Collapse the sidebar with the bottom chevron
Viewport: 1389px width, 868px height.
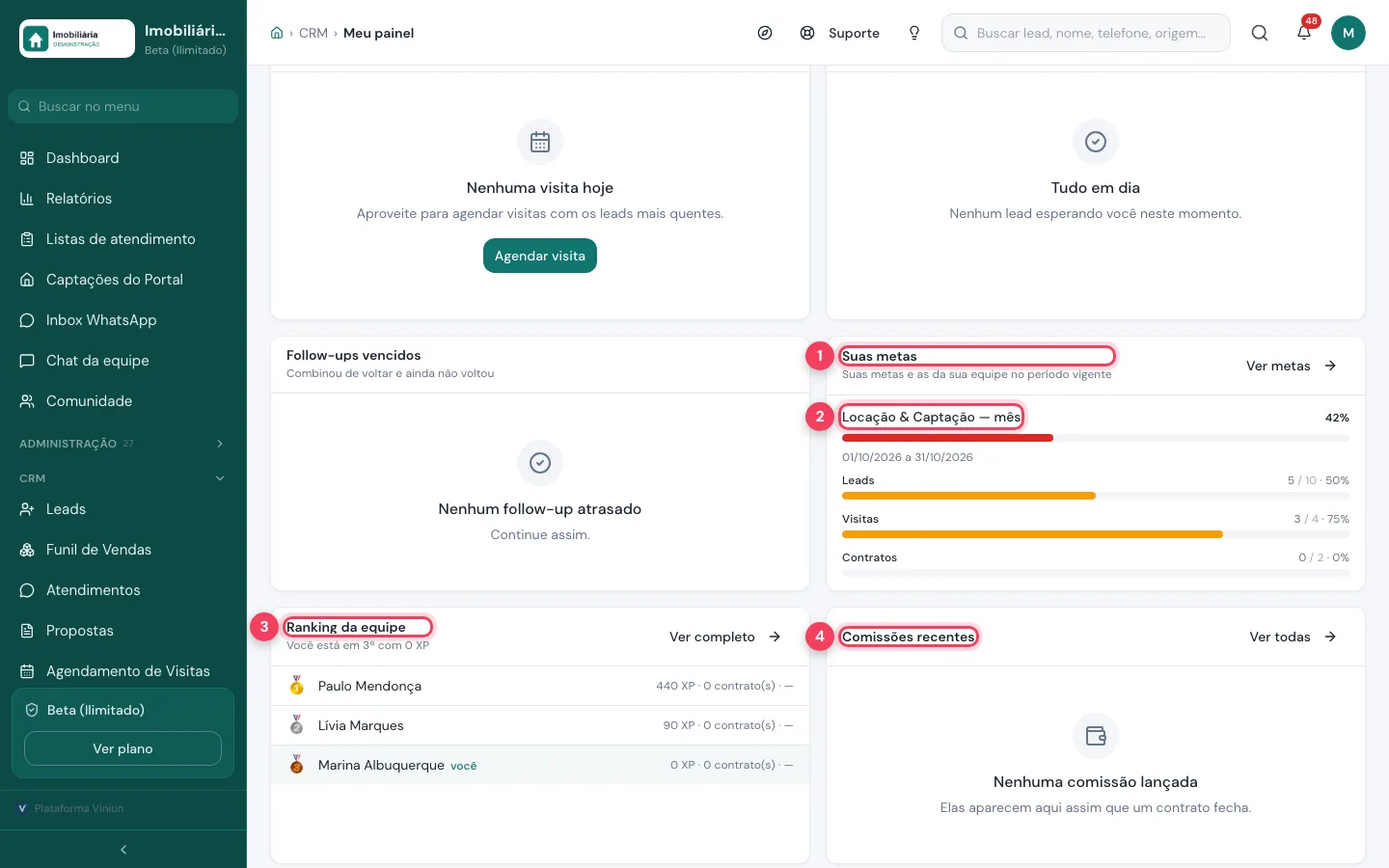123,850
